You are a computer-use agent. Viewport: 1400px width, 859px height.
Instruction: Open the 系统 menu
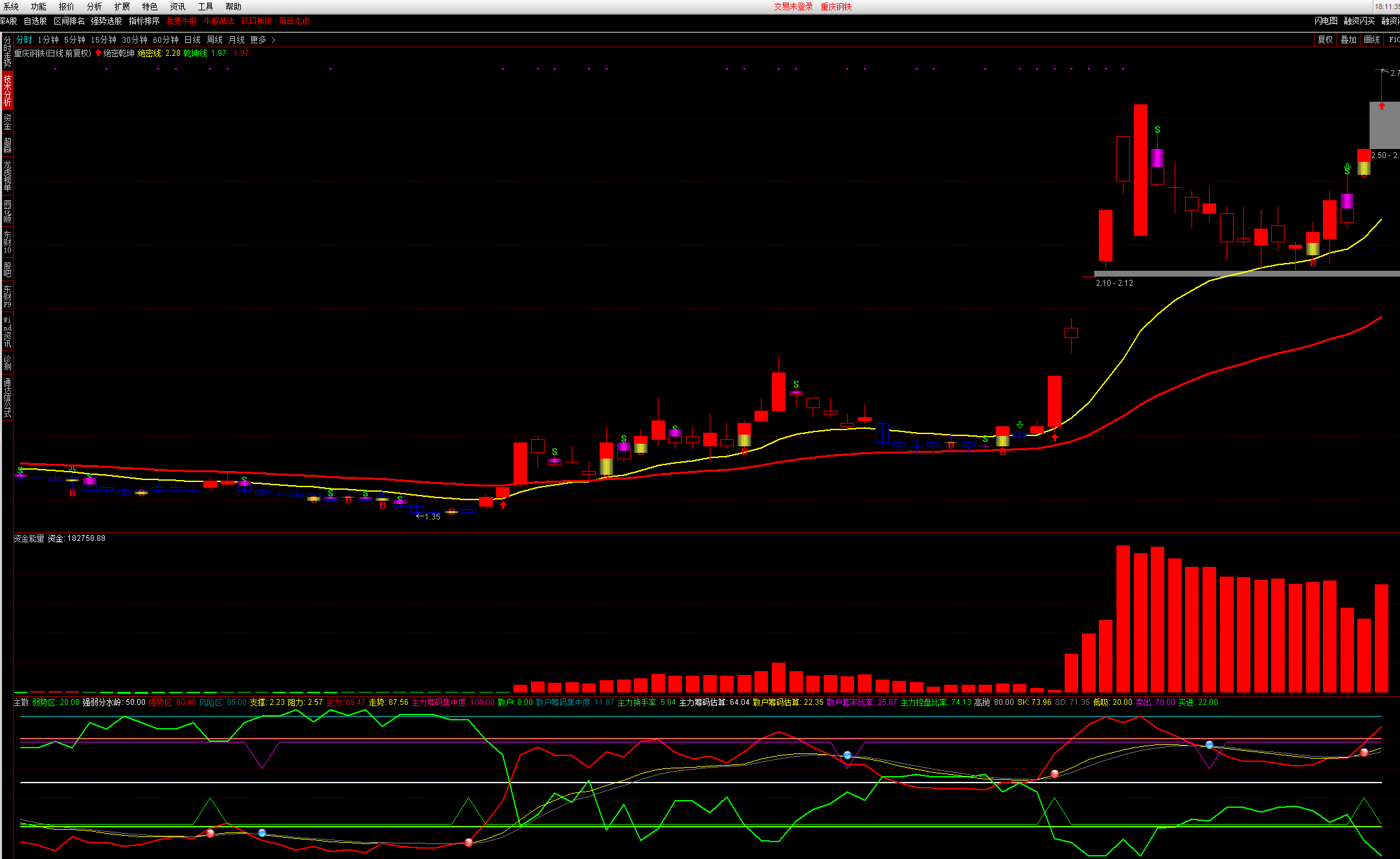pyautogui.click(x=11, y=6)
